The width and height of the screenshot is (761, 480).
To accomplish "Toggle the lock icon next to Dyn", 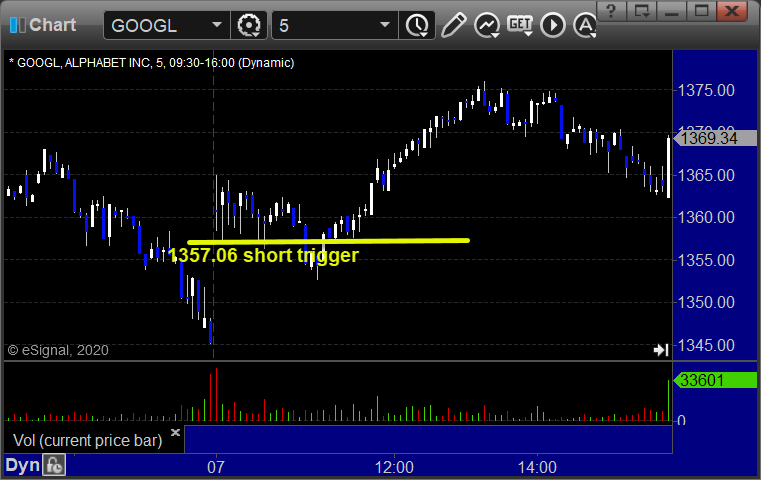I will tap(54, 465).
